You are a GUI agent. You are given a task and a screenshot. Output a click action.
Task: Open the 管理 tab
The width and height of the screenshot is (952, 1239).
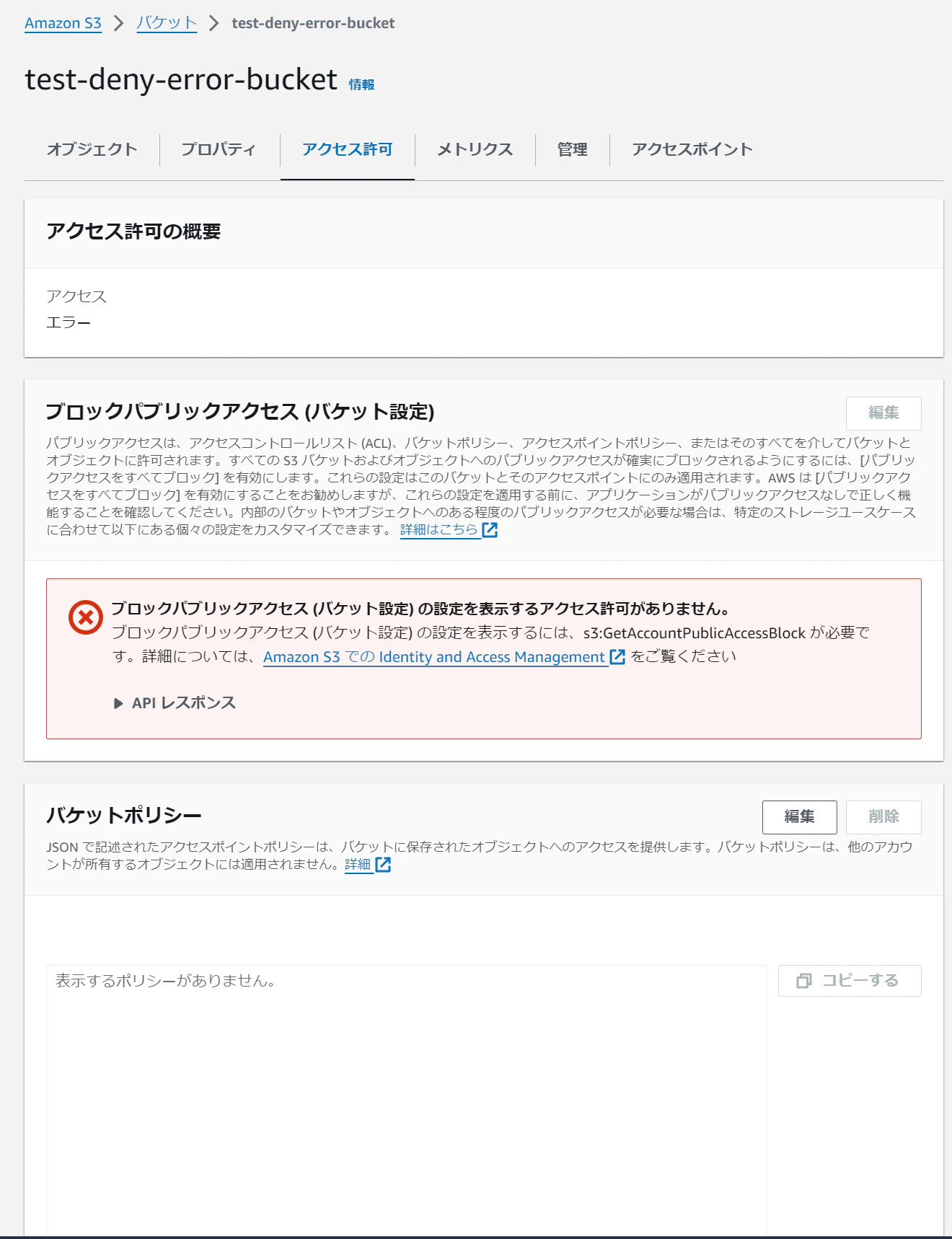(x=573, y=149)
